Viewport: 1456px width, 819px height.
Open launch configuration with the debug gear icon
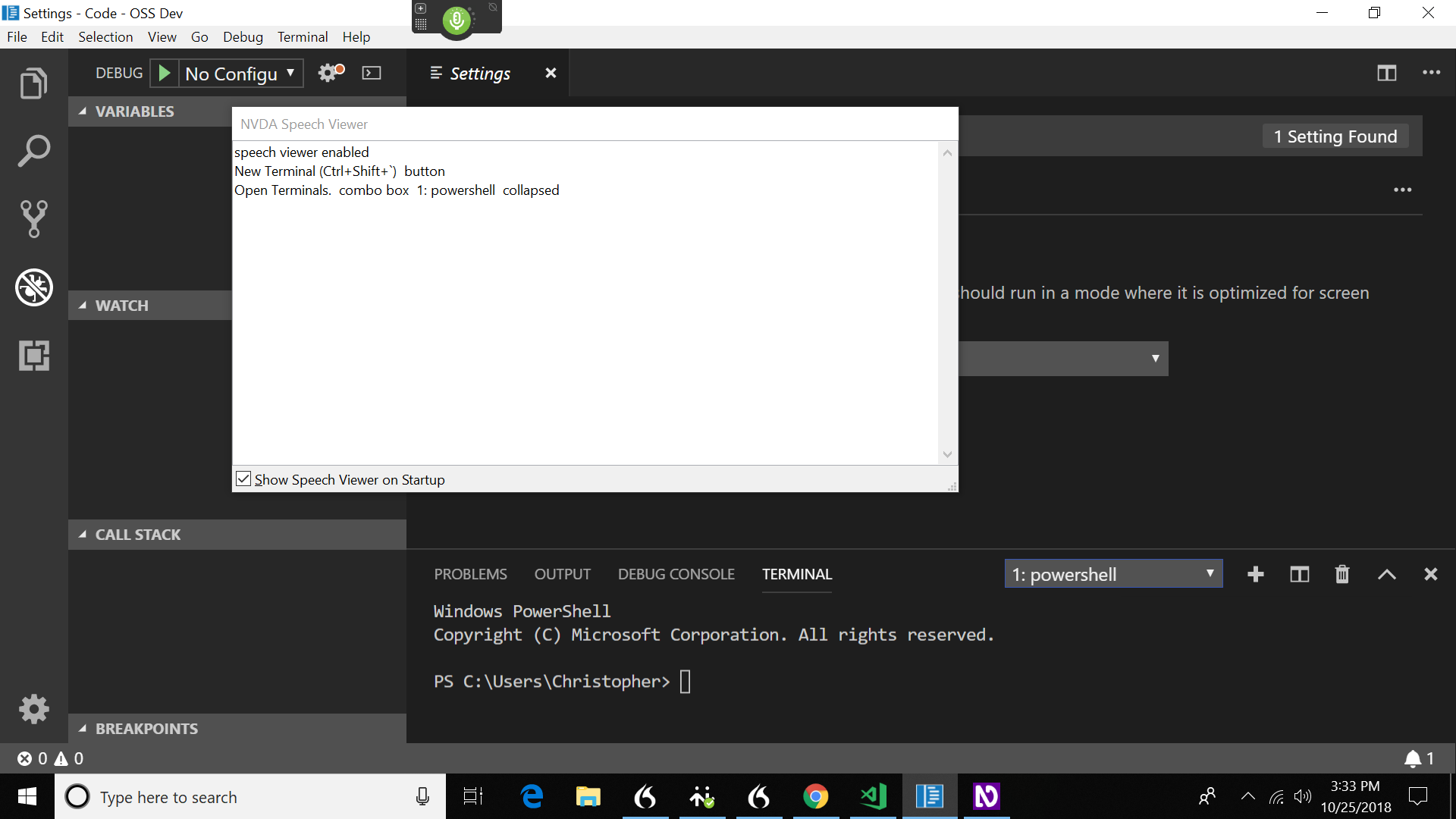pos(328,73)
